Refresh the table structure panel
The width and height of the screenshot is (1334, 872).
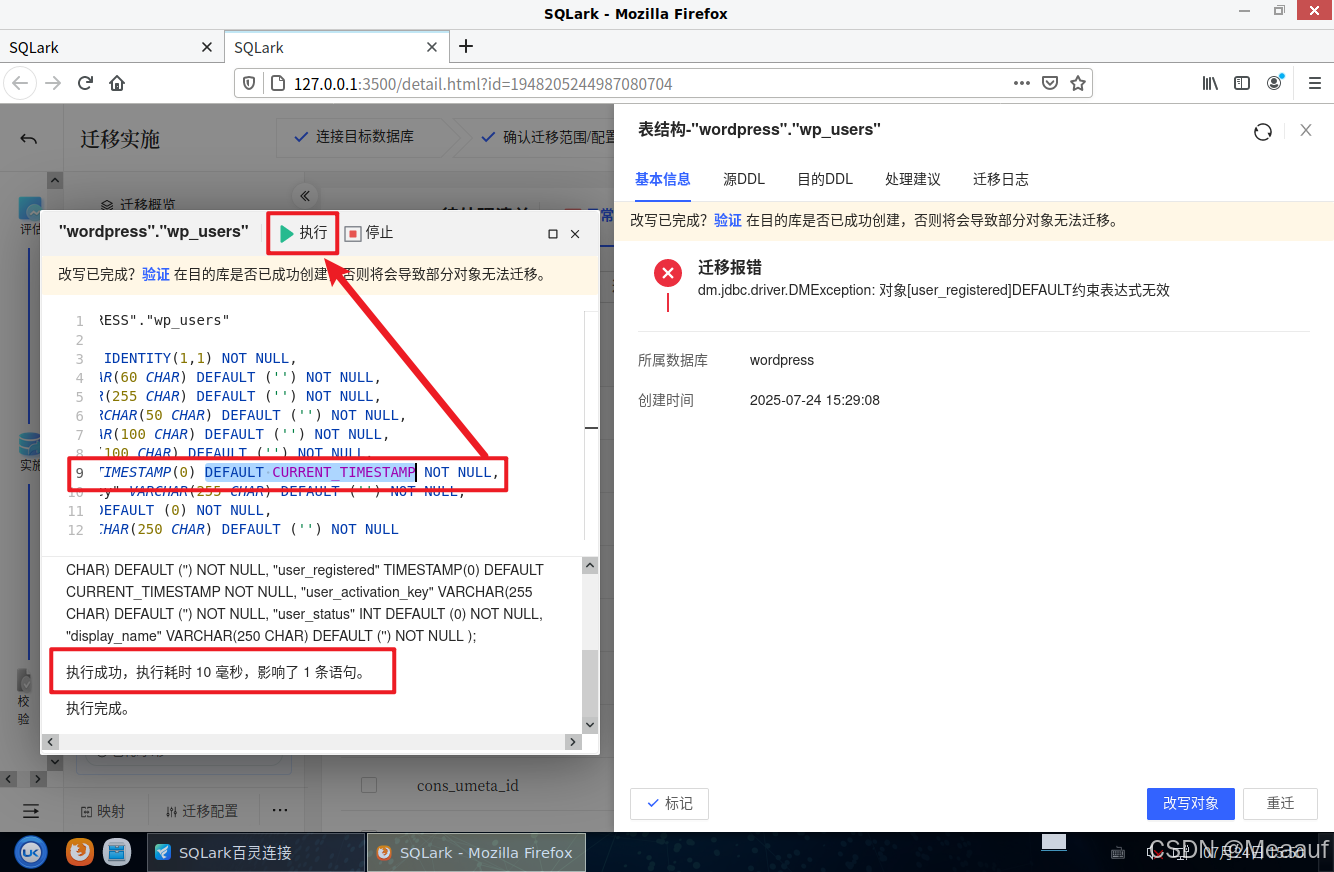coord(1263,131)
